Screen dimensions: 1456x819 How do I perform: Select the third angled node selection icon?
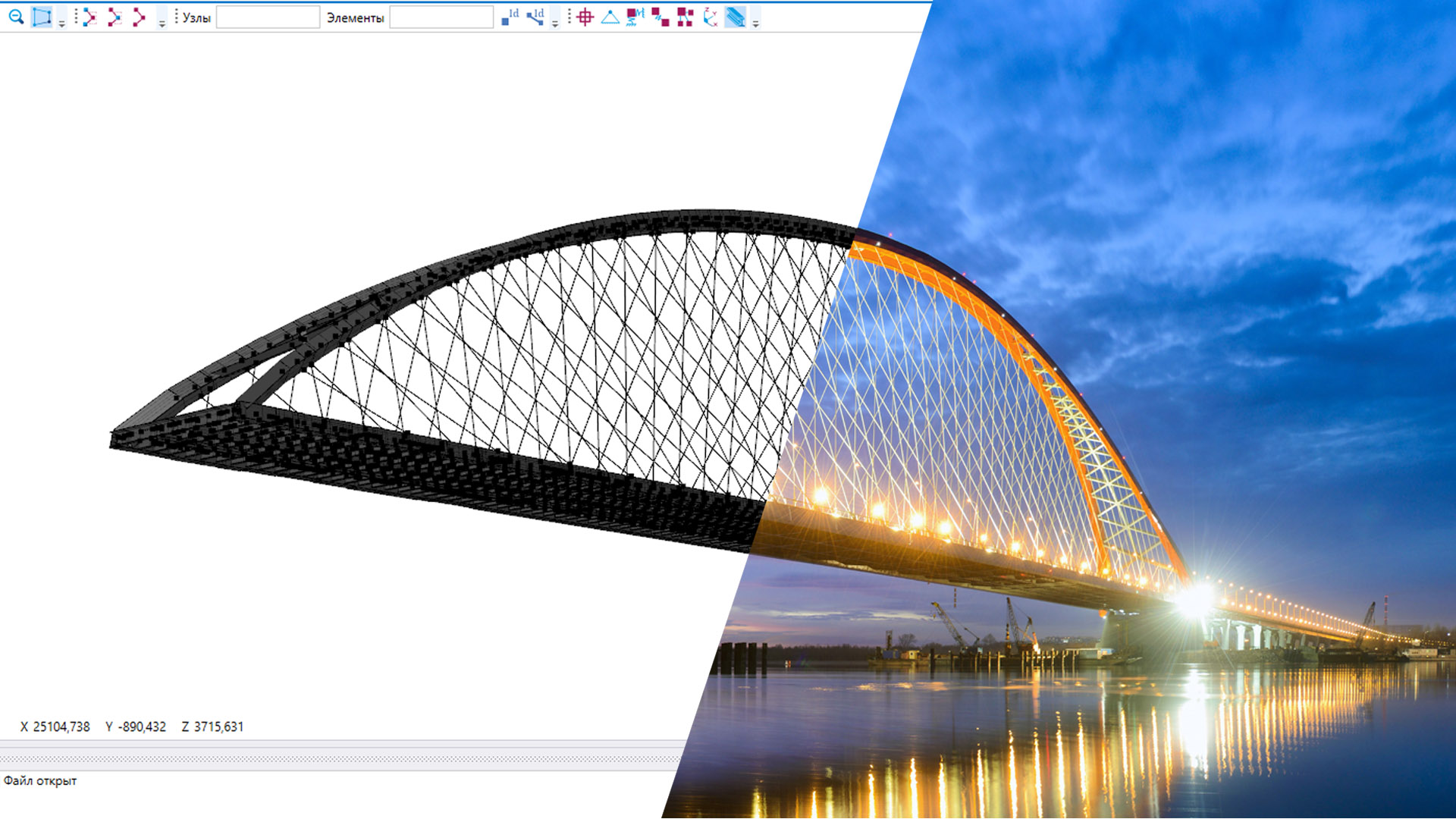(139, 17)
